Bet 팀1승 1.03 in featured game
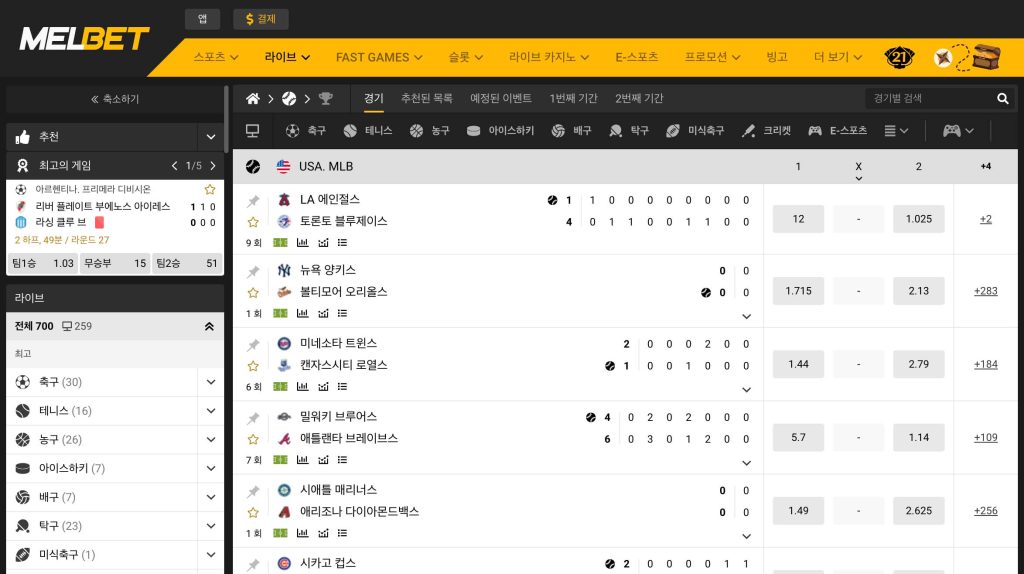Image resolution: width=1024 pixels, height=574 pixels. click(43, 263)
